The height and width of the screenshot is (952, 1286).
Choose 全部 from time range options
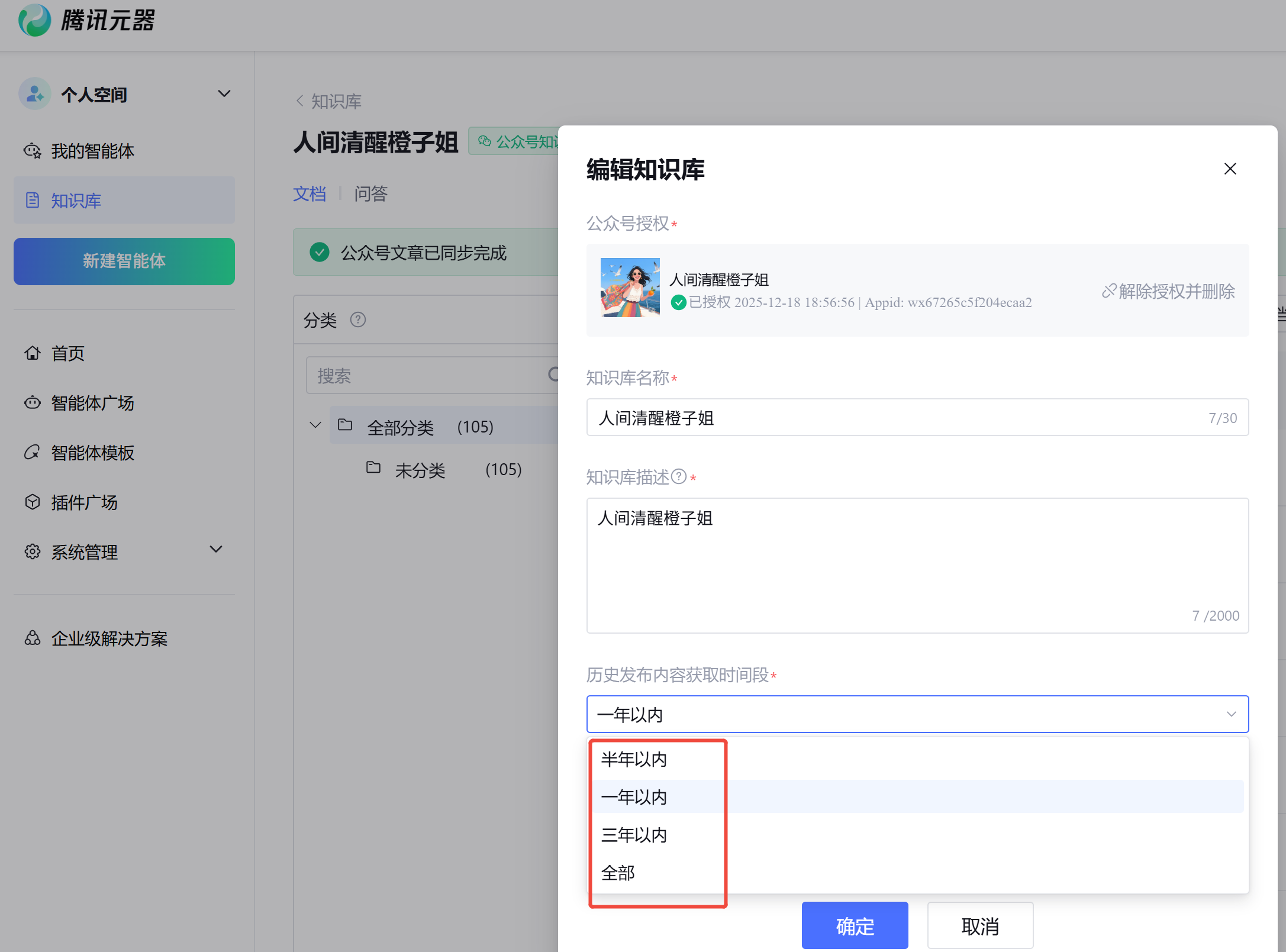tap(618, 873)
